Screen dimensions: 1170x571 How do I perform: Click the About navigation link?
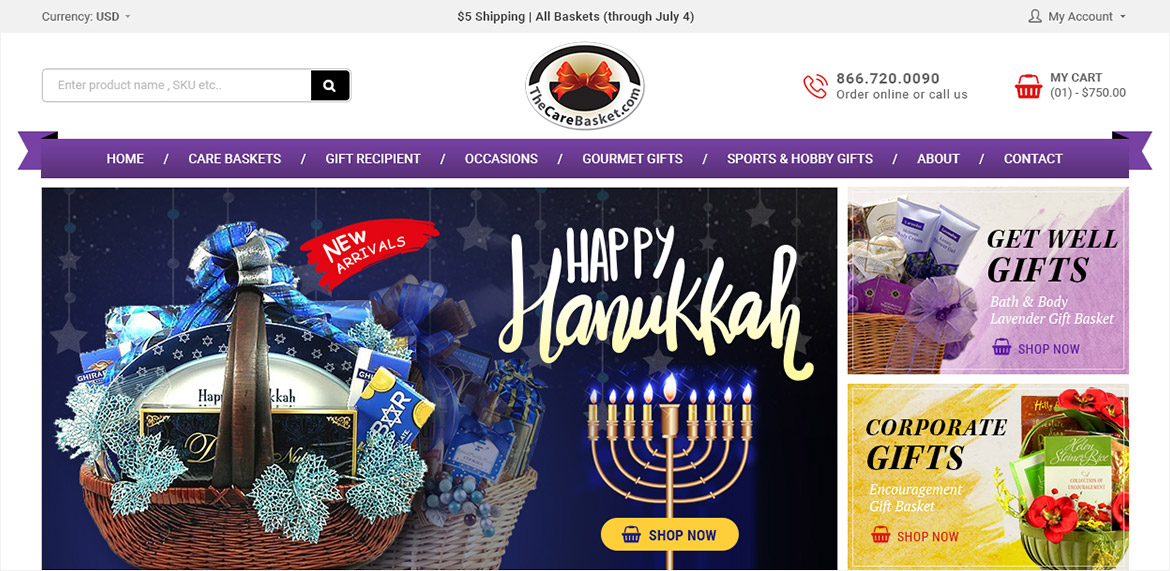[938, 158]
